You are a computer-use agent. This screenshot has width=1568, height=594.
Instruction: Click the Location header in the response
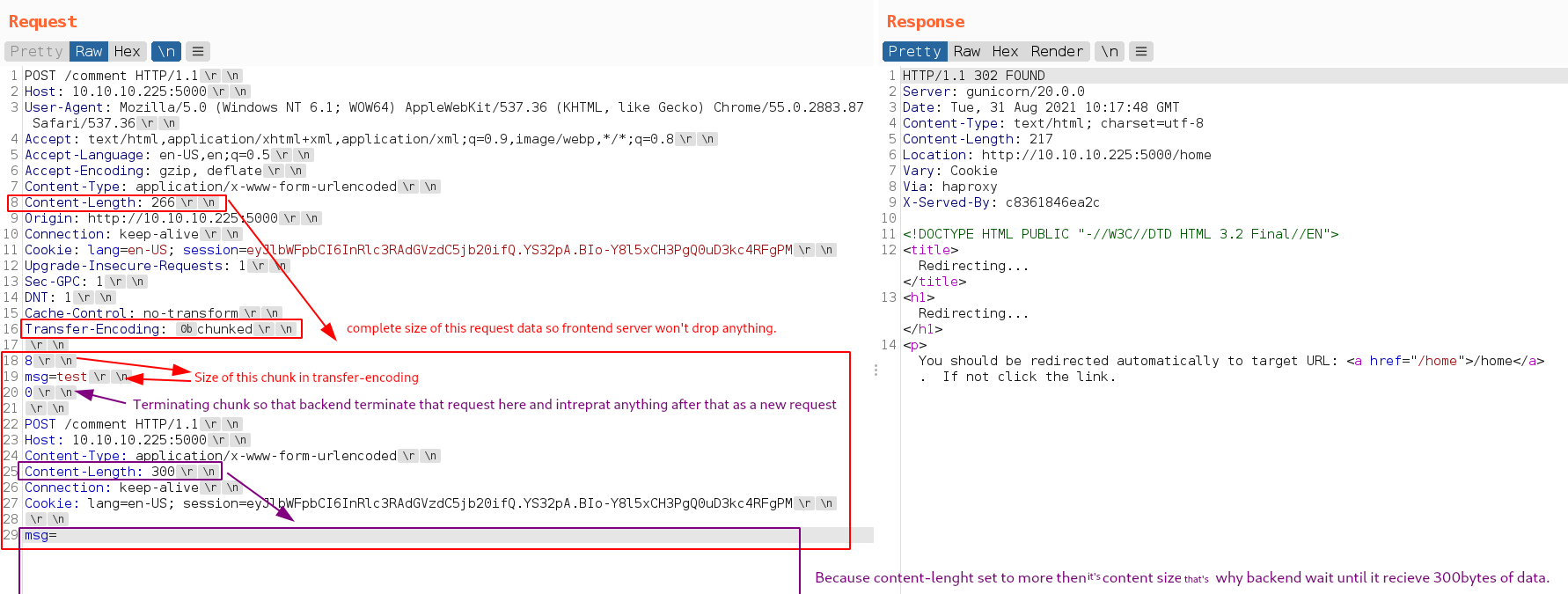coord(1056,155)
